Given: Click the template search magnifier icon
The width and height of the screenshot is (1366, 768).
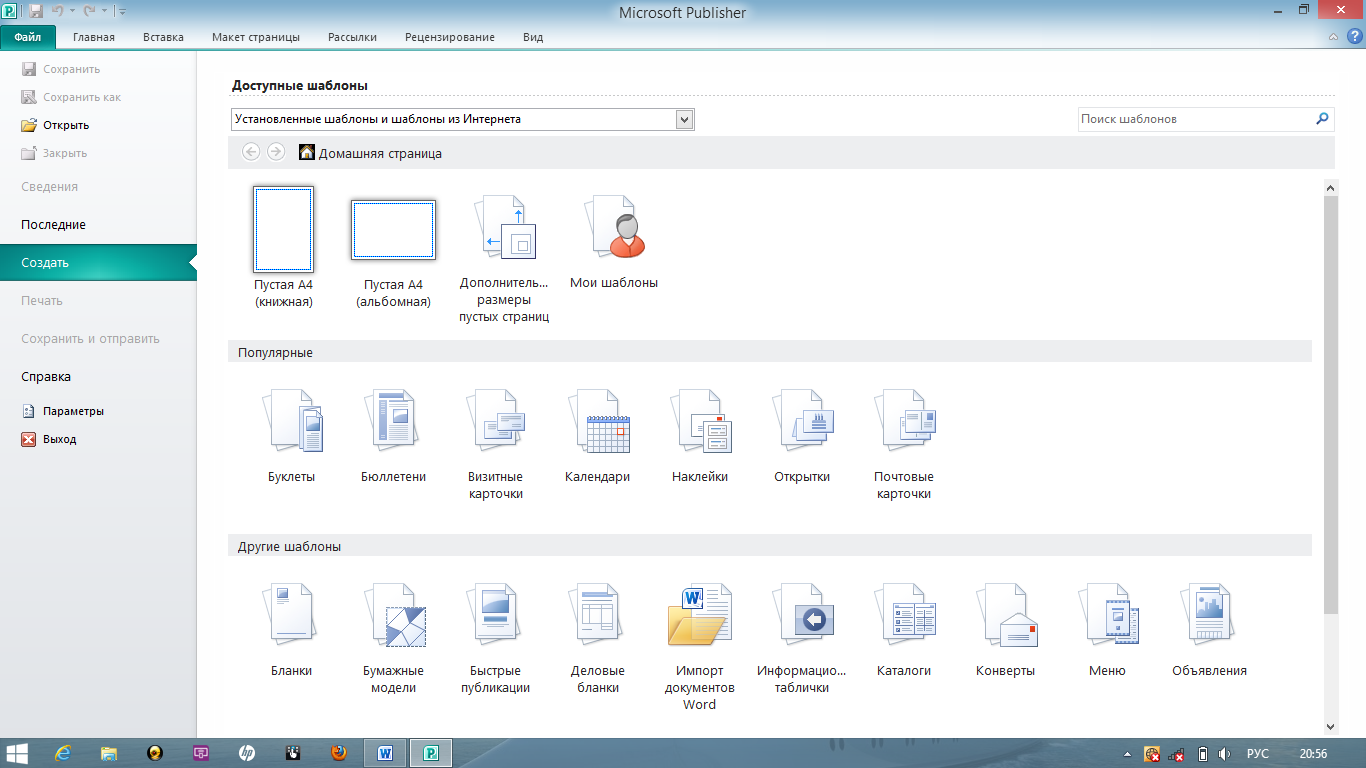Looking at the screenshot, I should tap(1322, 119).
